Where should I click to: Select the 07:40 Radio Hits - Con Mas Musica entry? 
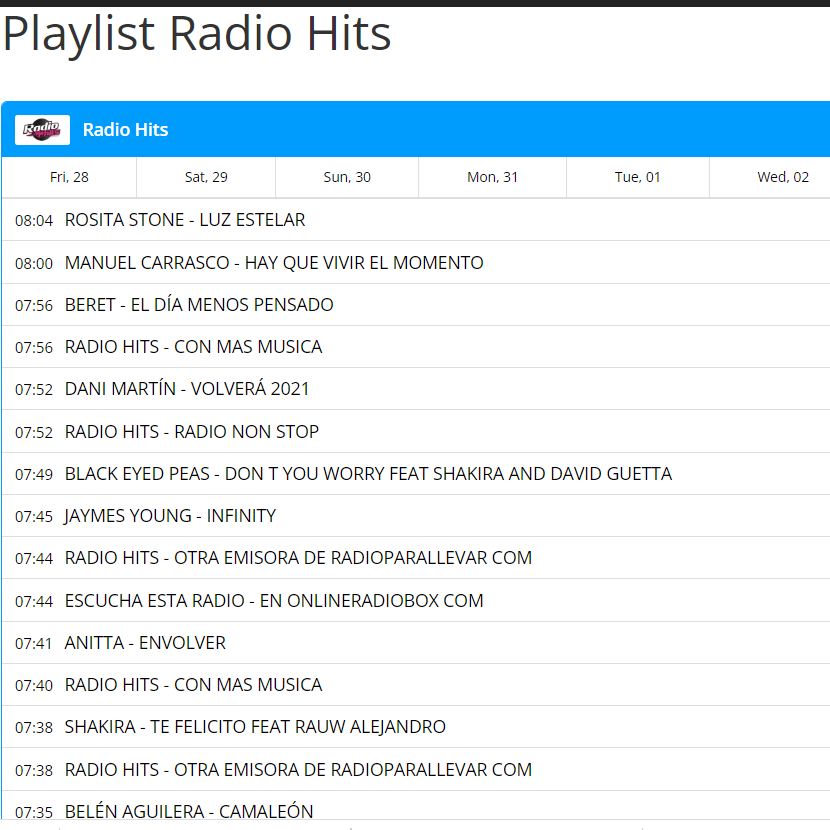click(x=193, y=685)
